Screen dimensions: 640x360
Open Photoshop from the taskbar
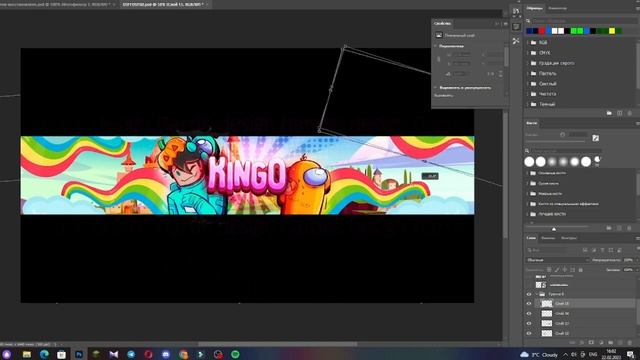[79, 354]
